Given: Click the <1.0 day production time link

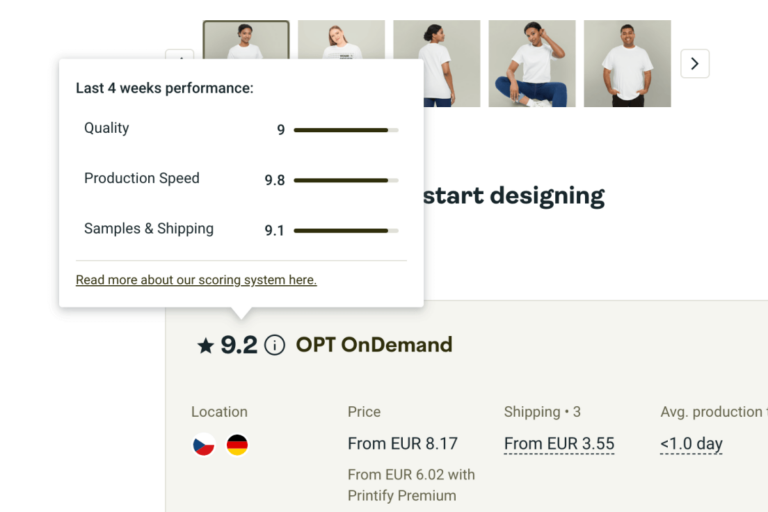Looking at the screenshot, I should [691, 444].
